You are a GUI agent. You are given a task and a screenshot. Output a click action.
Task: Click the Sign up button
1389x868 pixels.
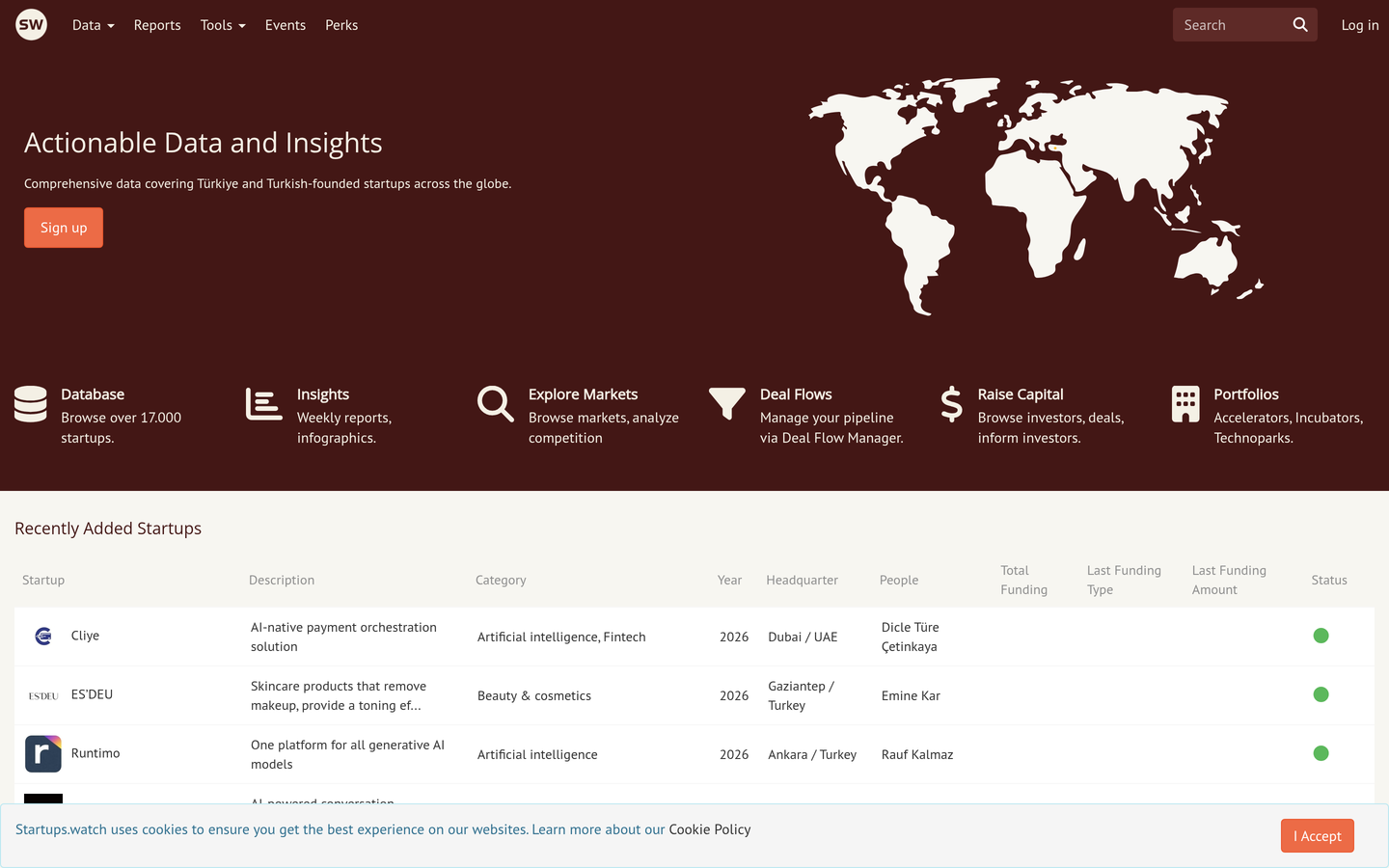click(64, 228)
